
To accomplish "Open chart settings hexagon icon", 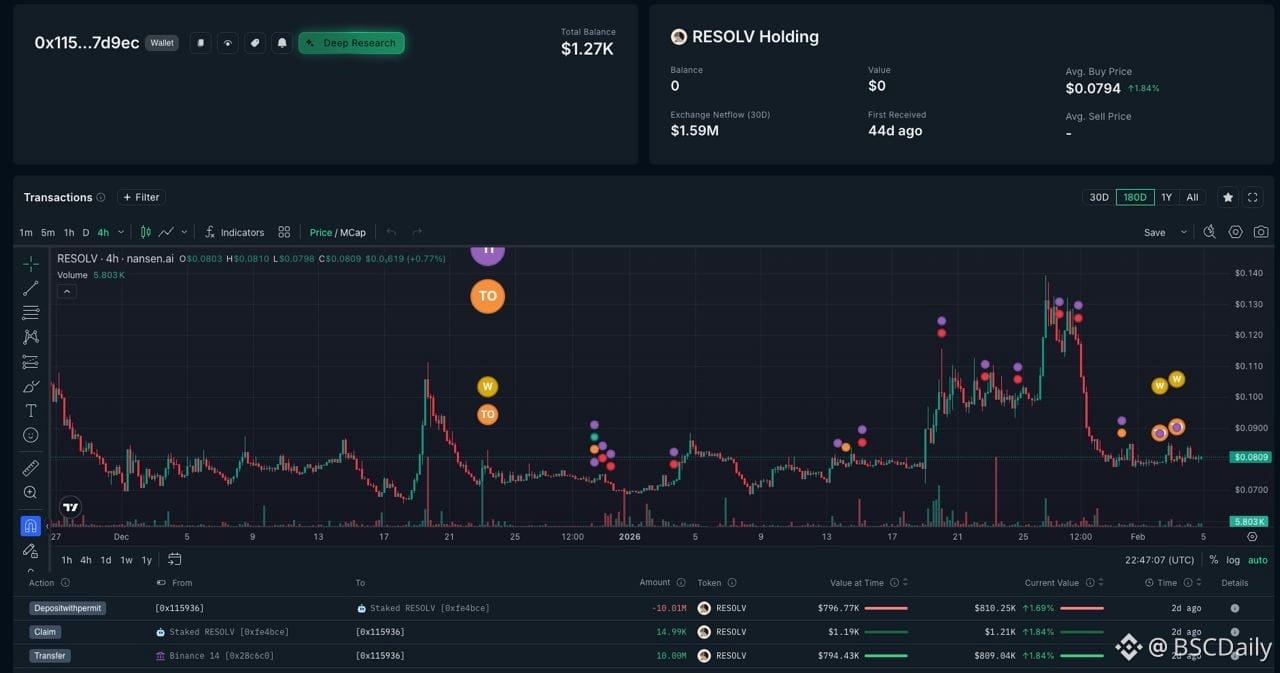I will point(1235,232).
